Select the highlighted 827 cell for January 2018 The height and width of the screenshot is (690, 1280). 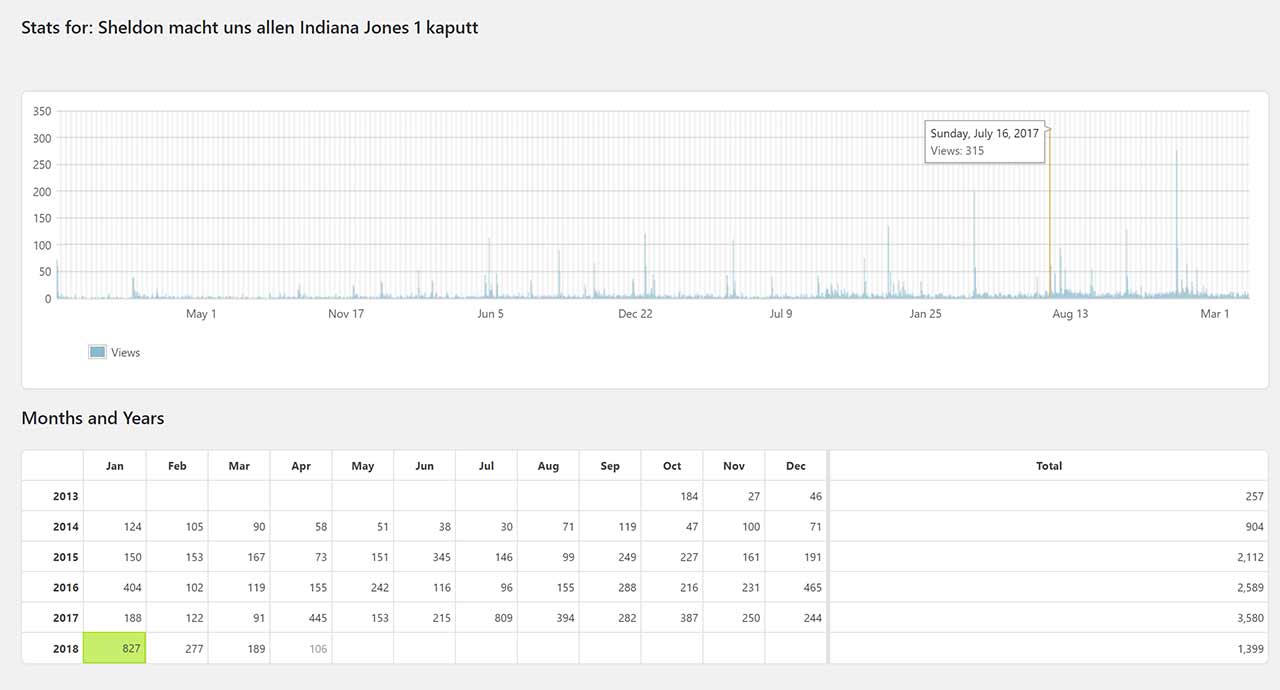tap(115, 648)
